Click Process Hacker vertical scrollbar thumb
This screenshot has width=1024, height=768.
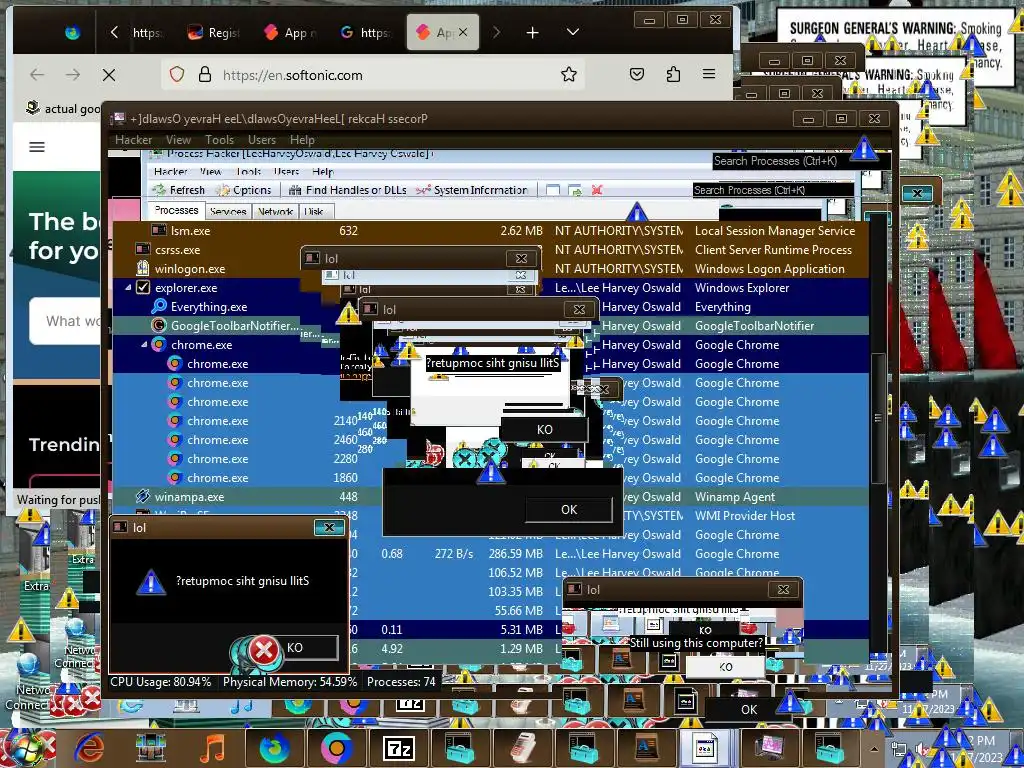coord(878,418)
